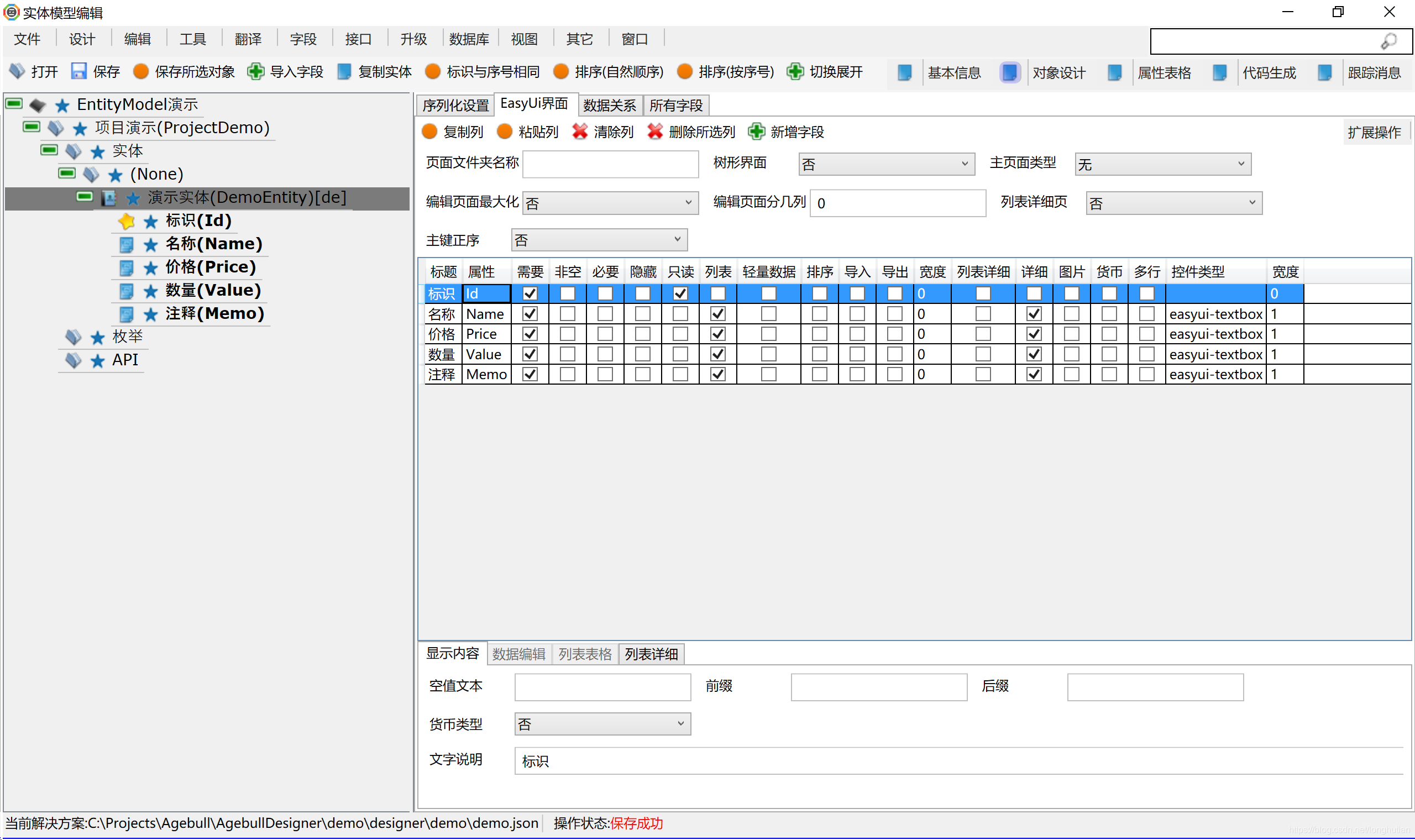Open the 列表详细页 dropdown

[1174, 203]
